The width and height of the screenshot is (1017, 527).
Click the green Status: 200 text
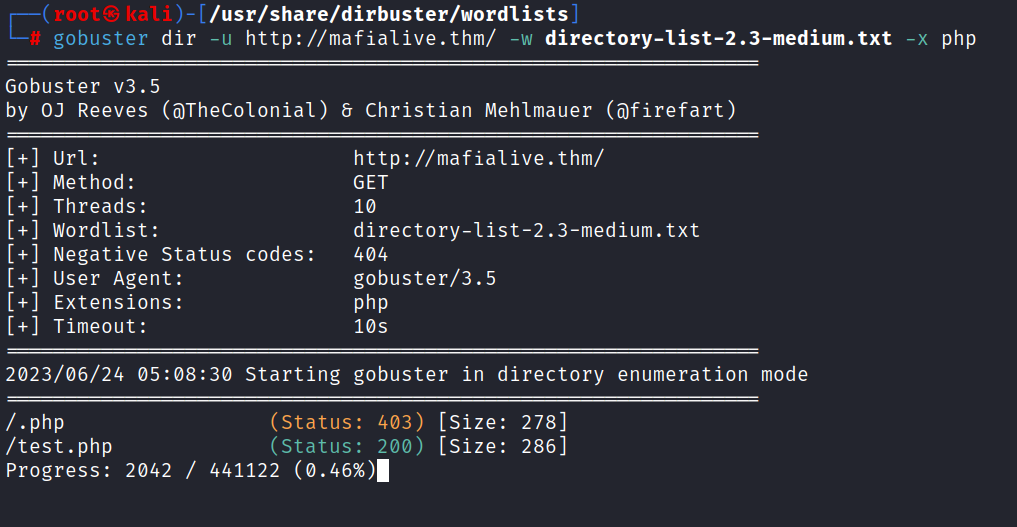coord(347,446)
